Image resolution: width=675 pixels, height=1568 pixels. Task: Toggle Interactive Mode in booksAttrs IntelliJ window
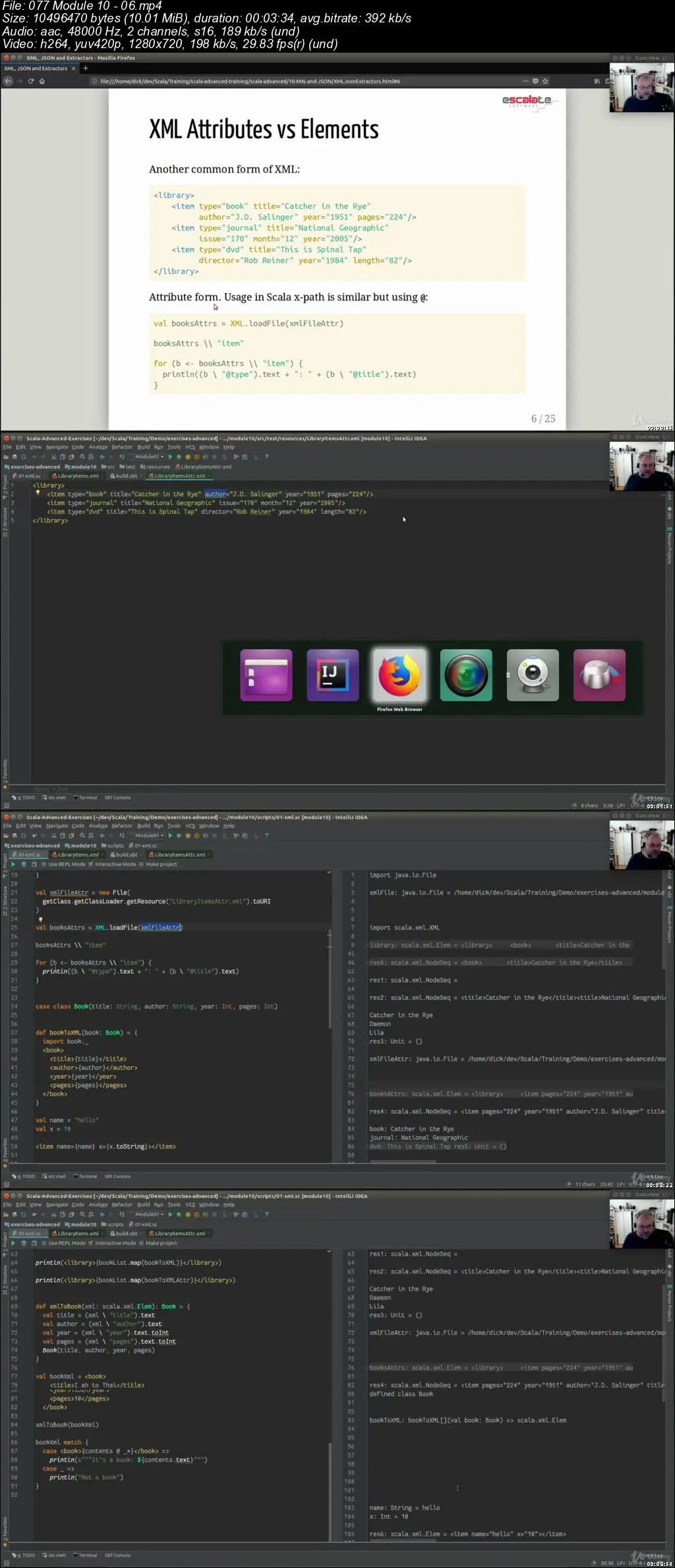pos(112,864)
